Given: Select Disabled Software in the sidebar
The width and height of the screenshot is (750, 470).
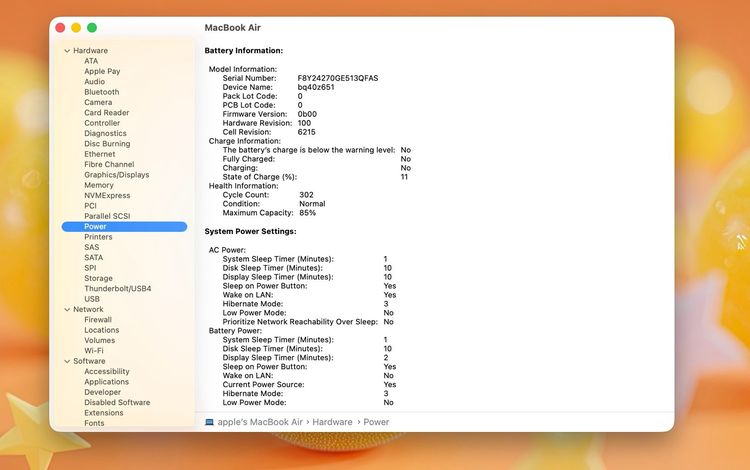Looking at the screenshot, I should [x=117, y=403].
